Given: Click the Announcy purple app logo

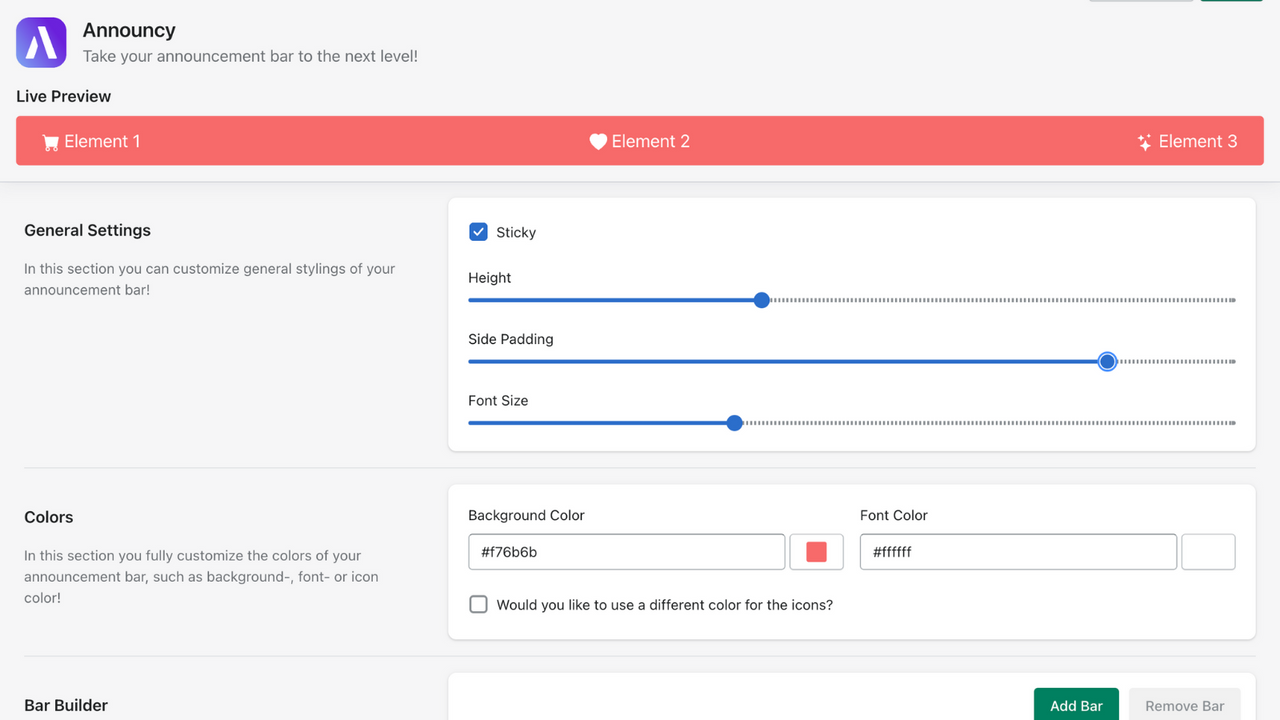Looking at the screenshot, I should pos(41,43).
